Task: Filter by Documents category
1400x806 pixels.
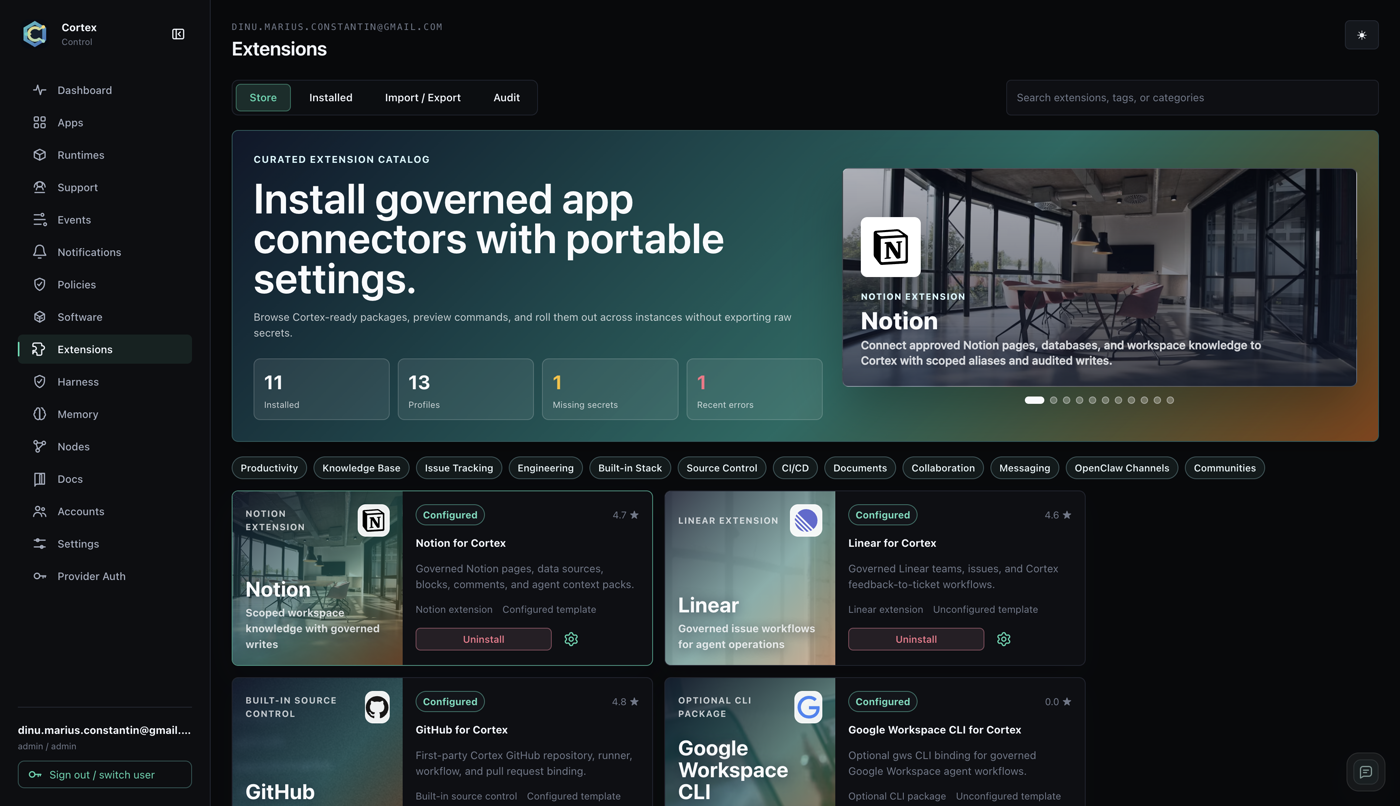Action: coord(860,468)
